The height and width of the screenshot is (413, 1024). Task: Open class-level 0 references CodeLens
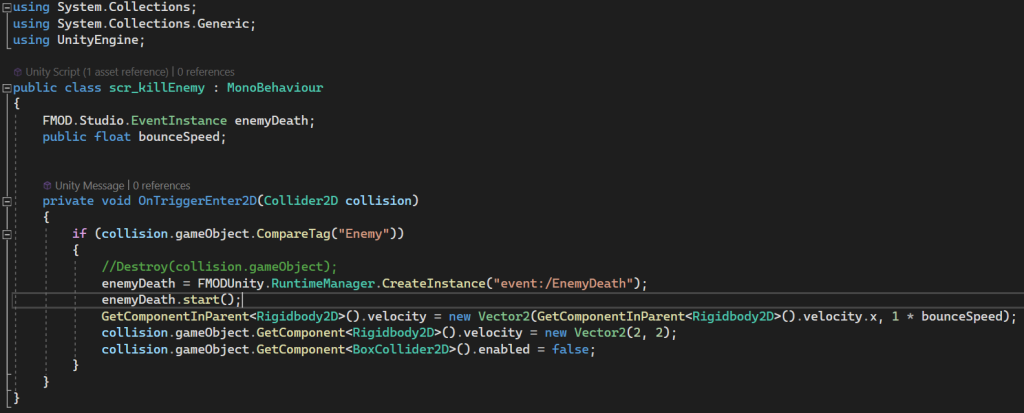[207, 72]
